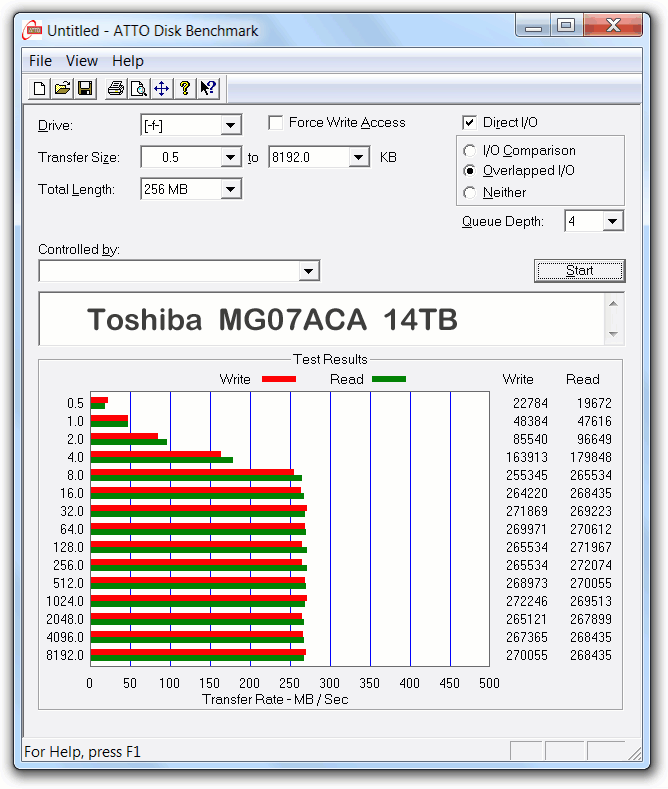The width and height of the screenshot is (668, 789).
Task: Click read value 96649 in results
Action: click(x=594, y=439)
